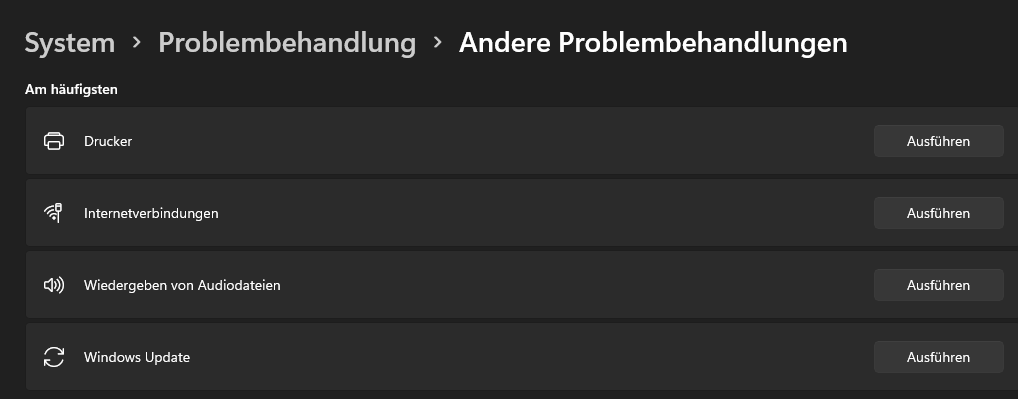
Task: Click the Wi-Fi icon for Internetverbindungen
Action: 53,213
